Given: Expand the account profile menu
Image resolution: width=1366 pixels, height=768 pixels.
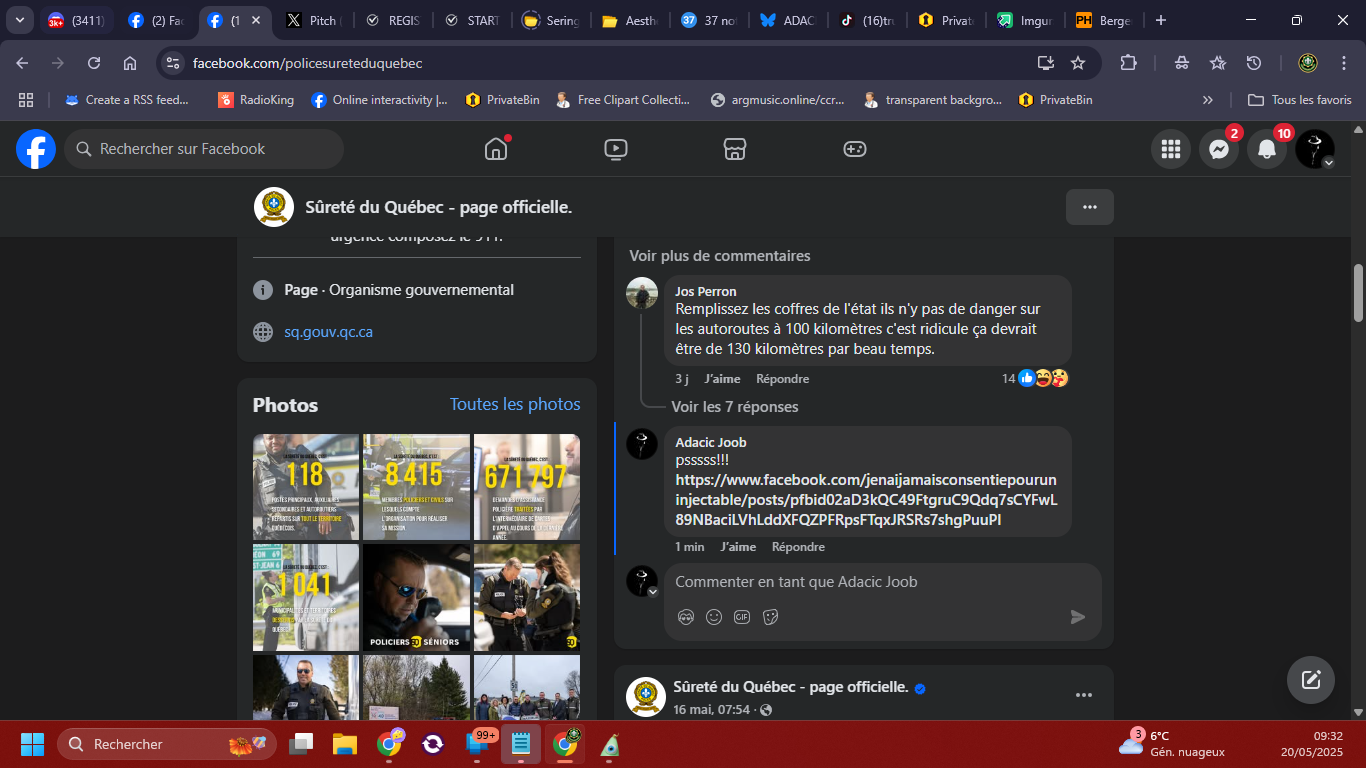Looking at the screenshot, I should click(1315, 149).
